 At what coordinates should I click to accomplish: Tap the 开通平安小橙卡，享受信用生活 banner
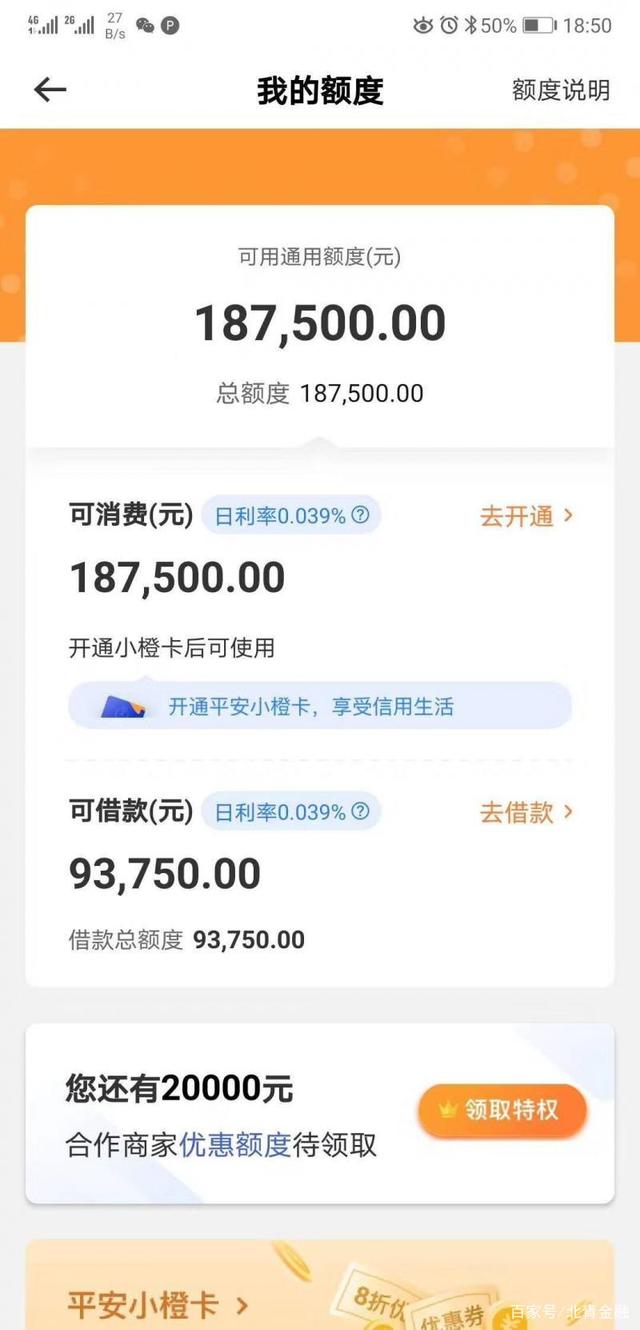(x=320, y=706)
